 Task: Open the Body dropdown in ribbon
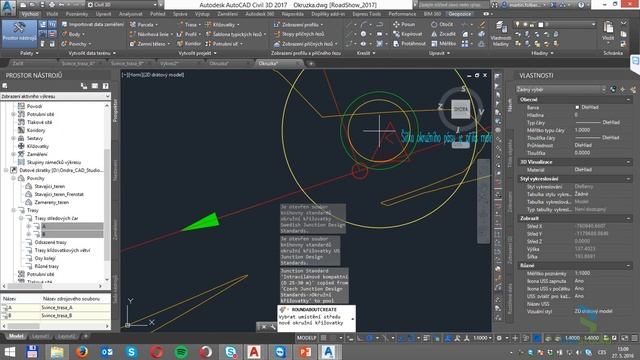click(73, 34)
